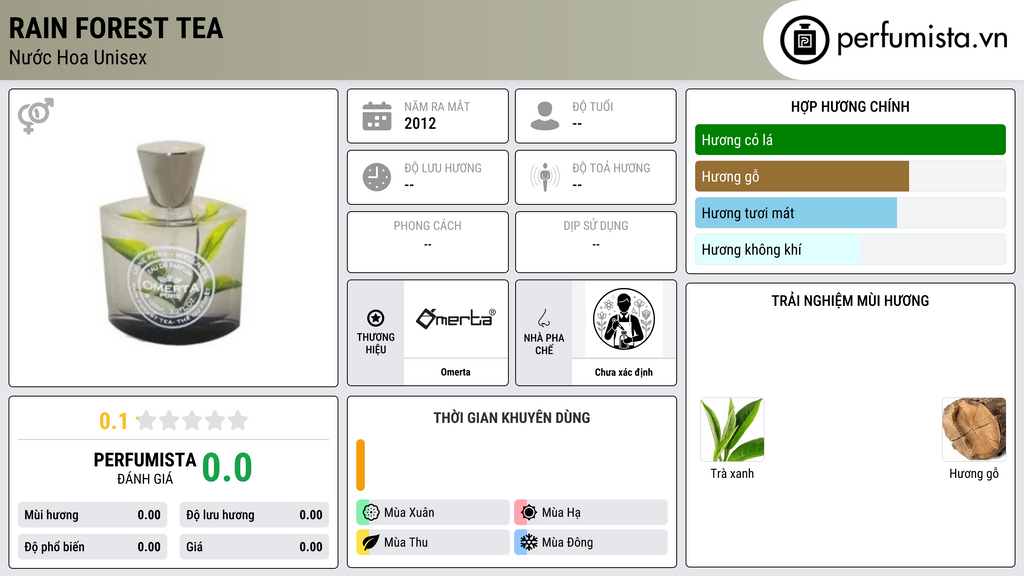The width and height of the screenshot is (1024, 576).
Task: Click the unisex gender symbol icon
Action: (x=36, y=116)
